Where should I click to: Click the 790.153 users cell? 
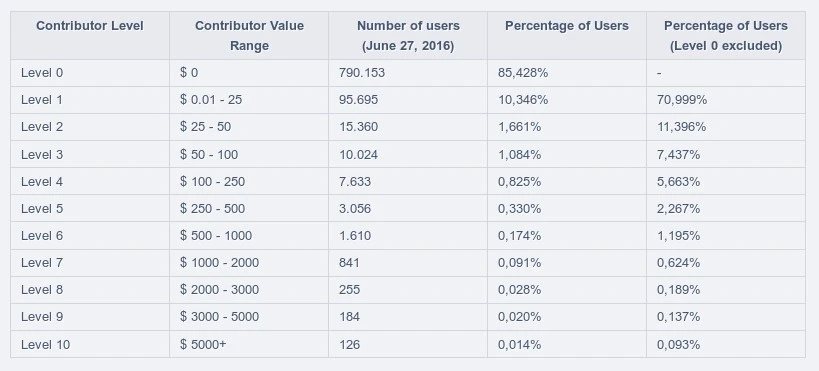coord(361,73)
